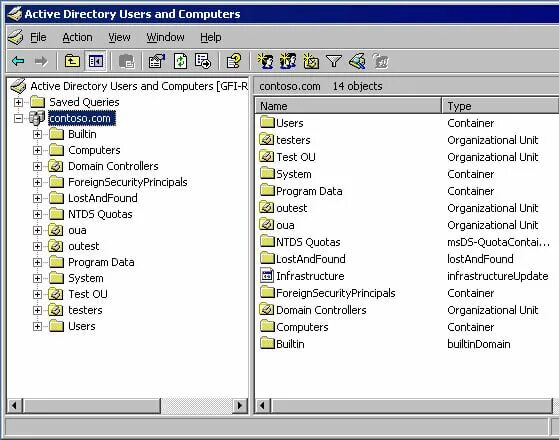Click the grayed Copy toolbar icon

(127, 61)
